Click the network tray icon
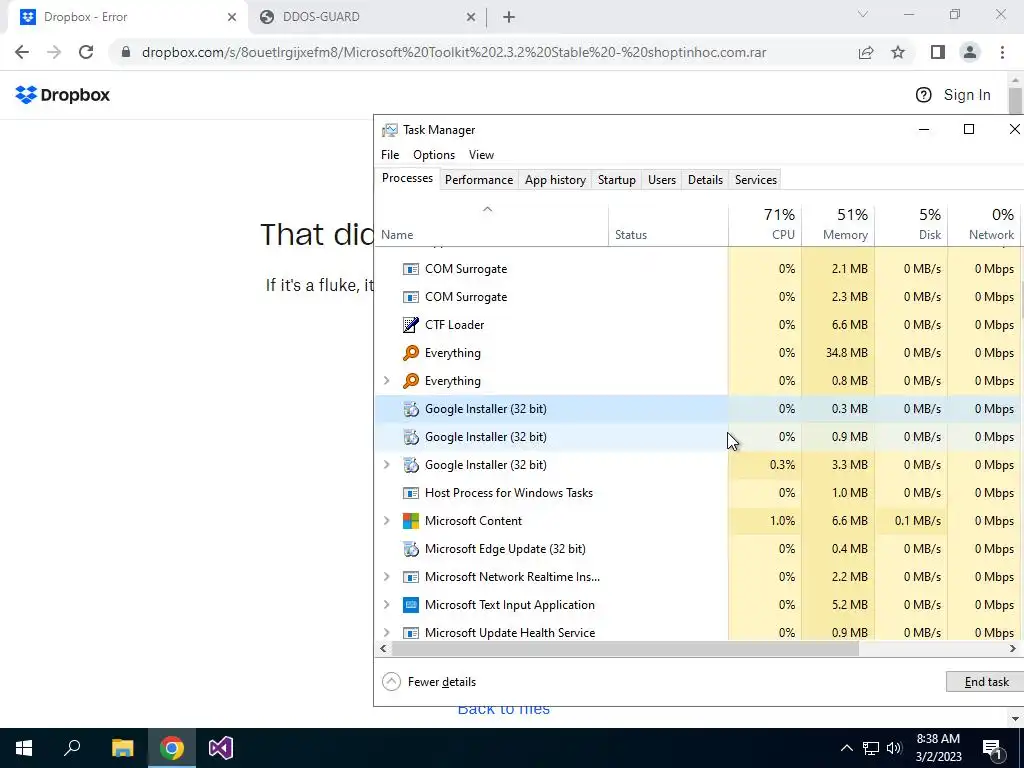The height and width of the screenshot is (768, 1024). click(x=871, y=748)
